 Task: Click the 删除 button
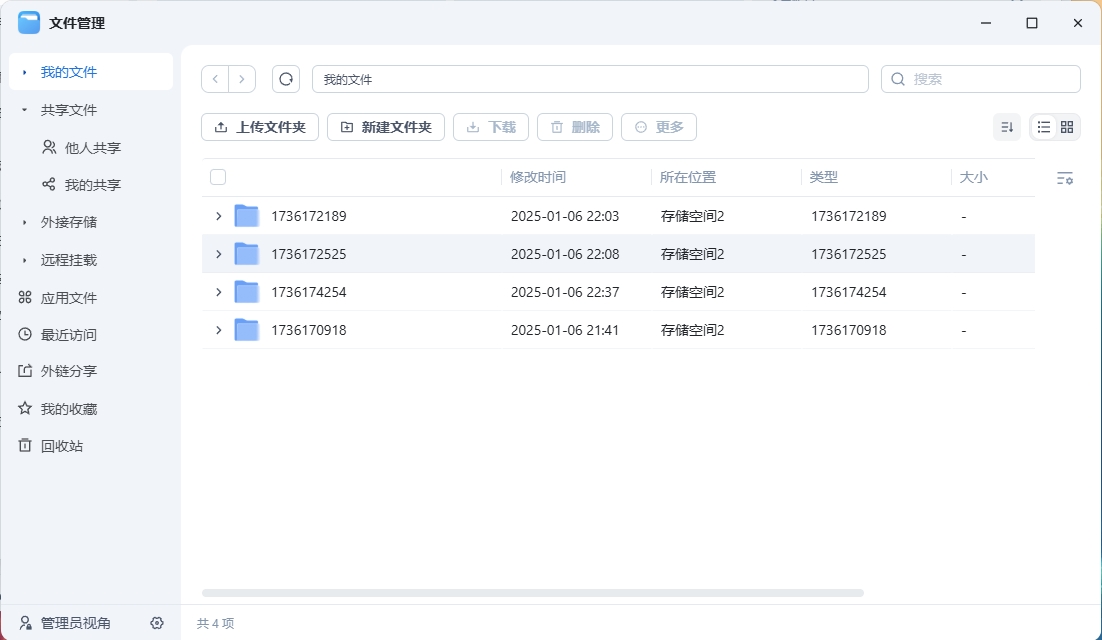(x=575, y=127)
